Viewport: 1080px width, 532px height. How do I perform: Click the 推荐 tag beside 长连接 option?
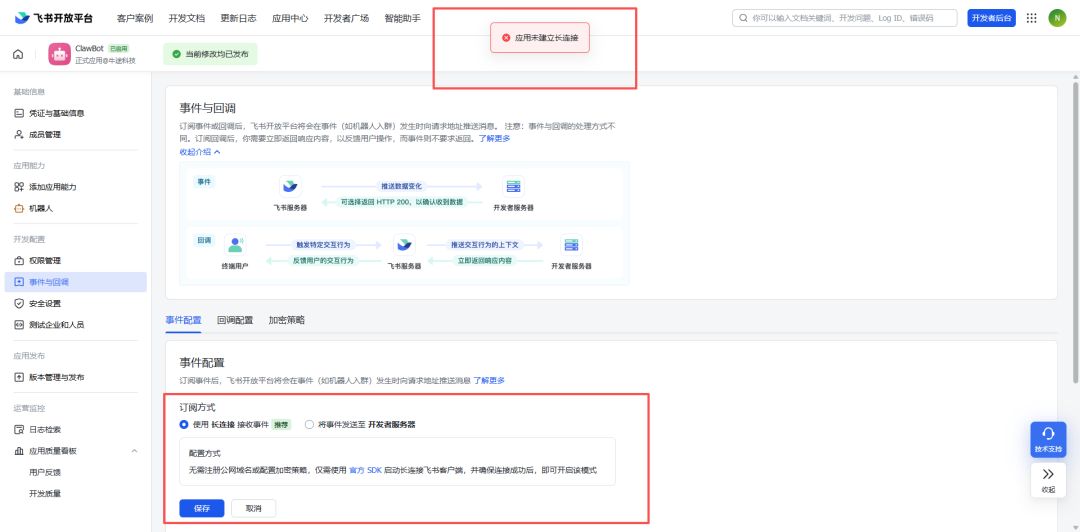click(280, 424)
